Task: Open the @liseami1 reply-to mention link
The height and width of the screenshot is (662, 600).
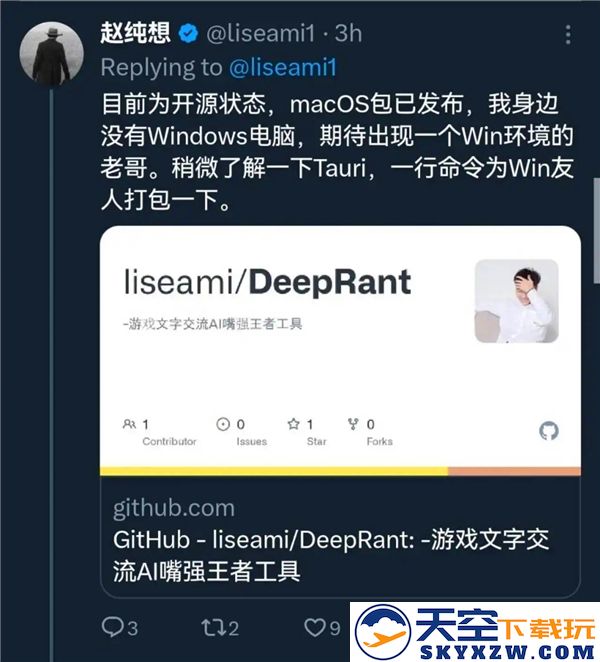Action: click(x=283, y=67)
